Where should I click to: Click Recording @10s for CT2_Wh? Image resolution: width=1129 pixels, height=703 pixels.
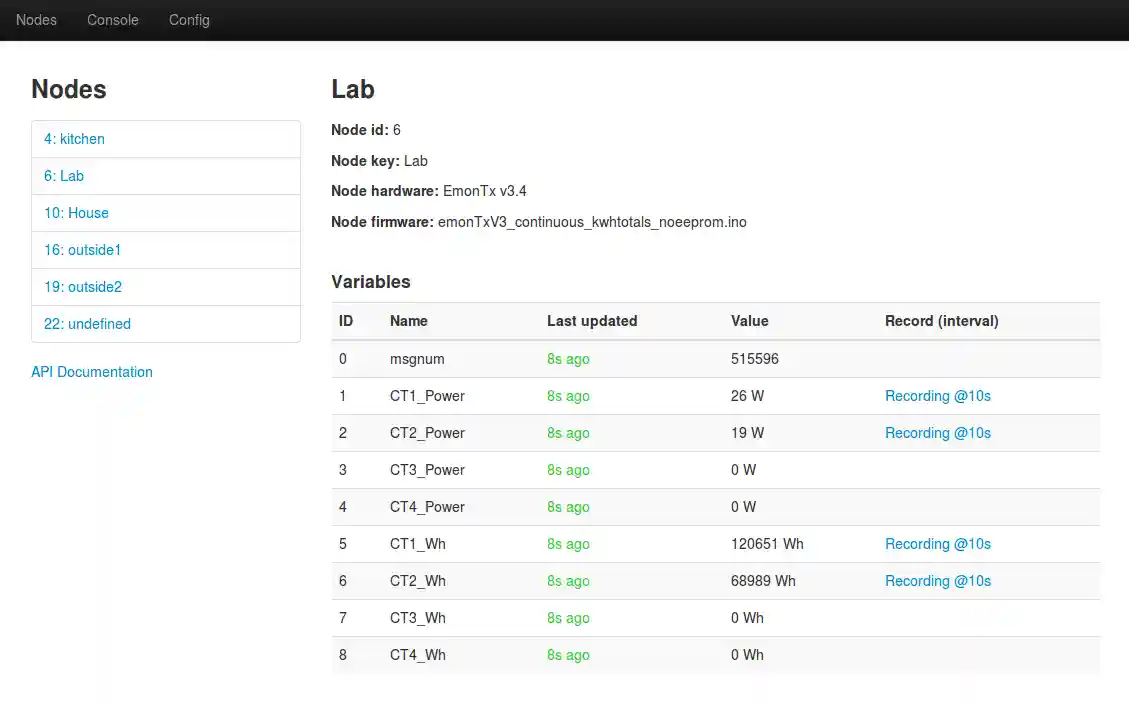pyautogui.click(x=937, y=581)
